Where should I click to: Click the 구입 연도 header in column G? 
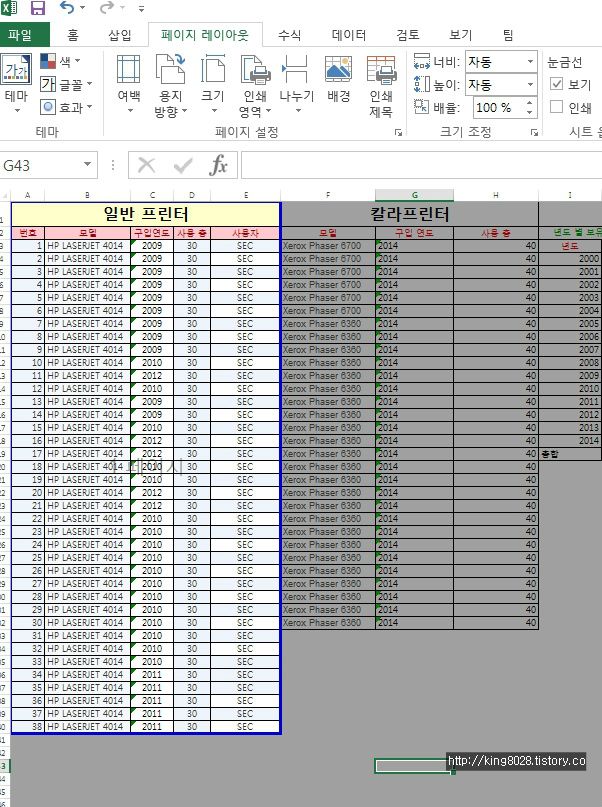click(x=414, y=233)
